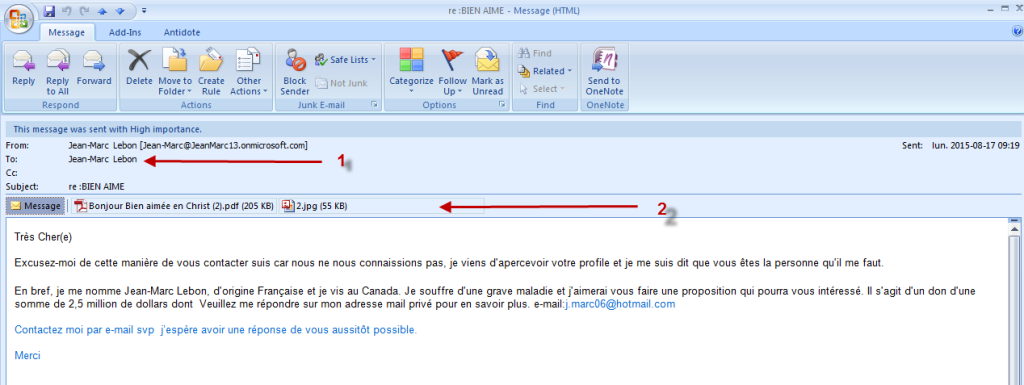Block Sender of this email
This screenshot has height=385, width=1024.
[295, 72]
